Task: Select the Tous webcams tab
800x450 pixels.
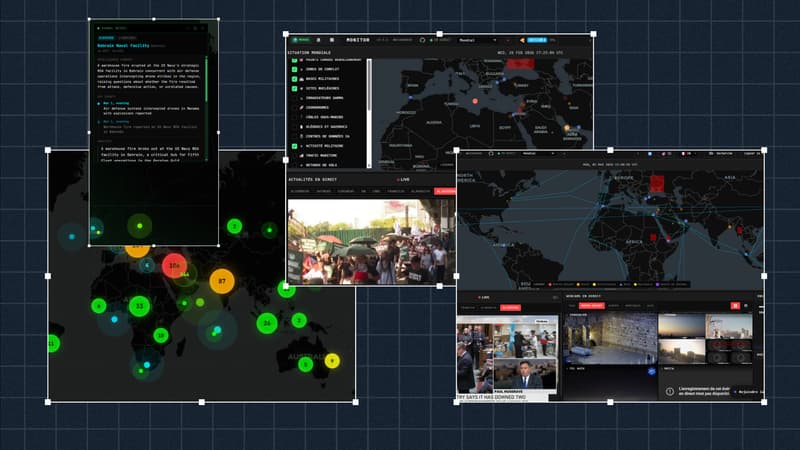Action: (572, 306)
